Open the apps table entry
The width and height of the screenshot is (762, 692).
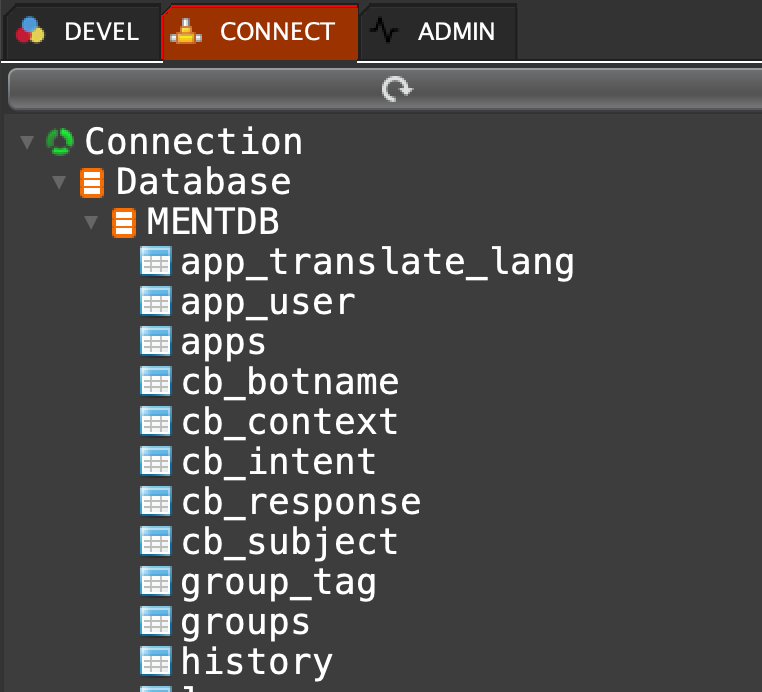pyautogui.click(x=223, y=342)
